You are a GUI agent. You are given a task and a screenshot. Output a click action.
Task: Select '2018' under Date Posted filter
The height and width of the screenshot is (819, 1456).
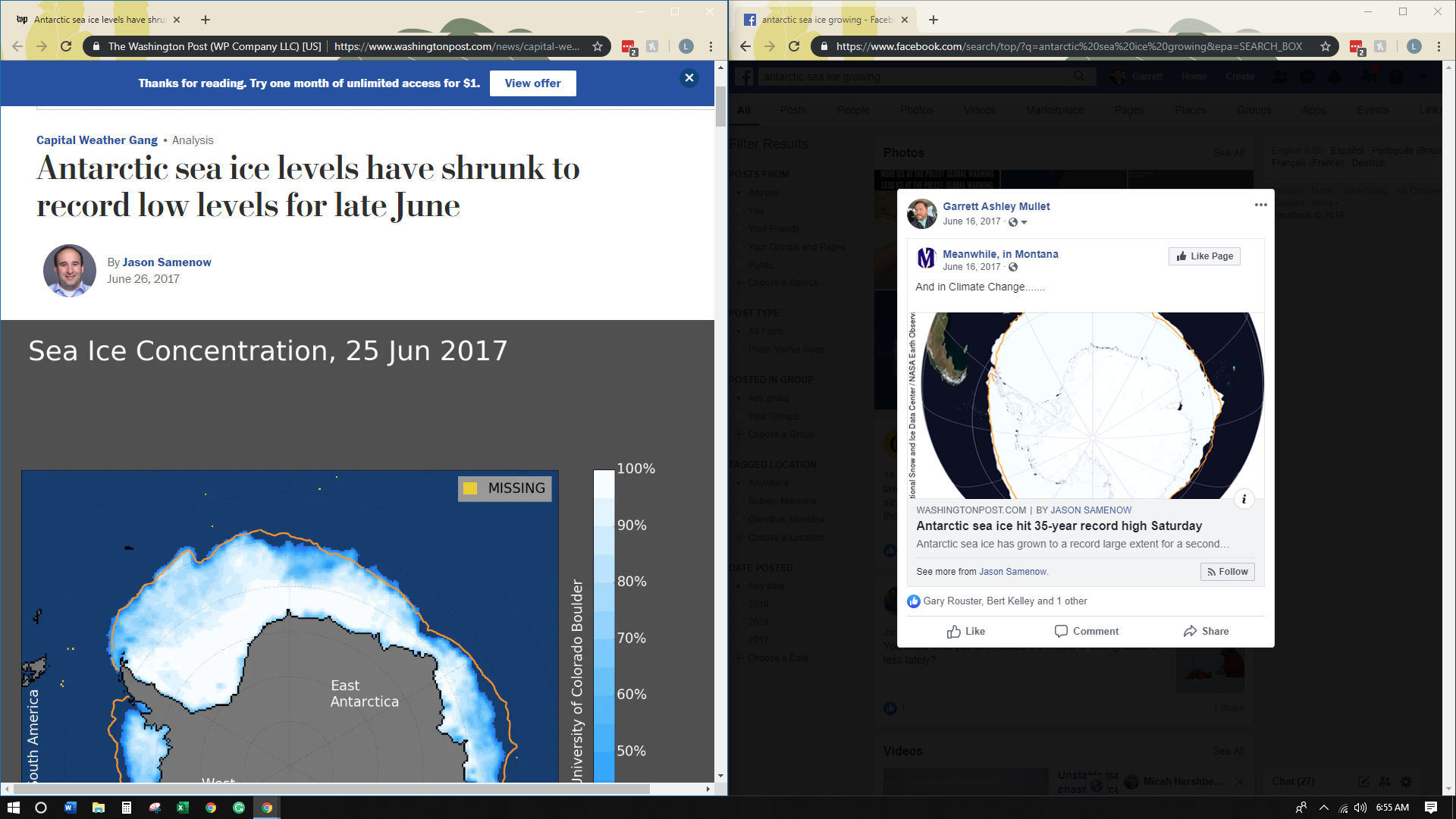pos(758,622)
